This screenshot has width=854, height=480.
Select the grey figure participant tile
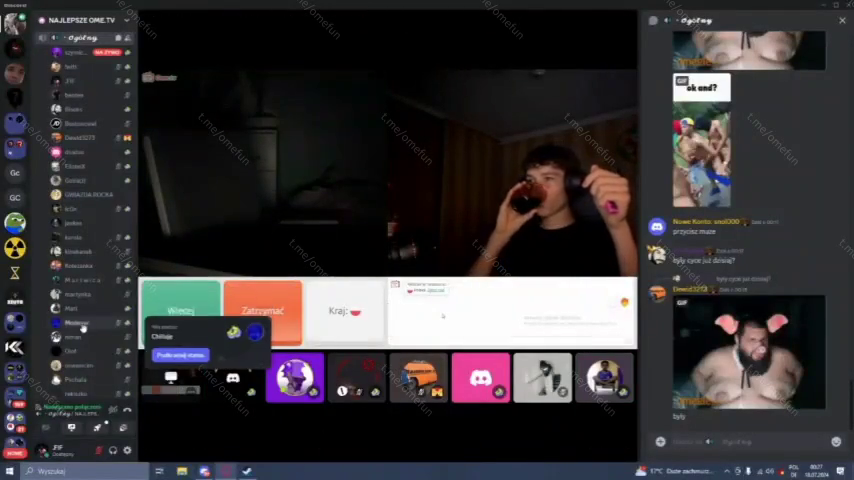pyautogui.click(x=542, y=378)
